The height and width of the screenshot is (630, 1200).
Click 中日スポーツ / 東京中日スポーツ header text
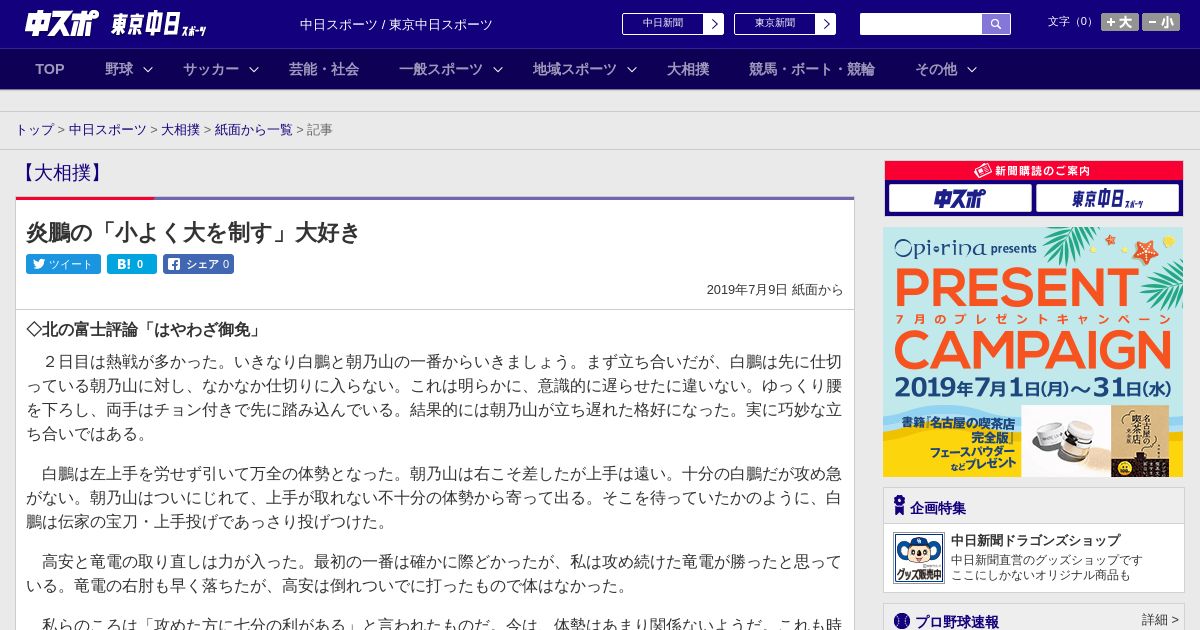click(x=396, y=24)
